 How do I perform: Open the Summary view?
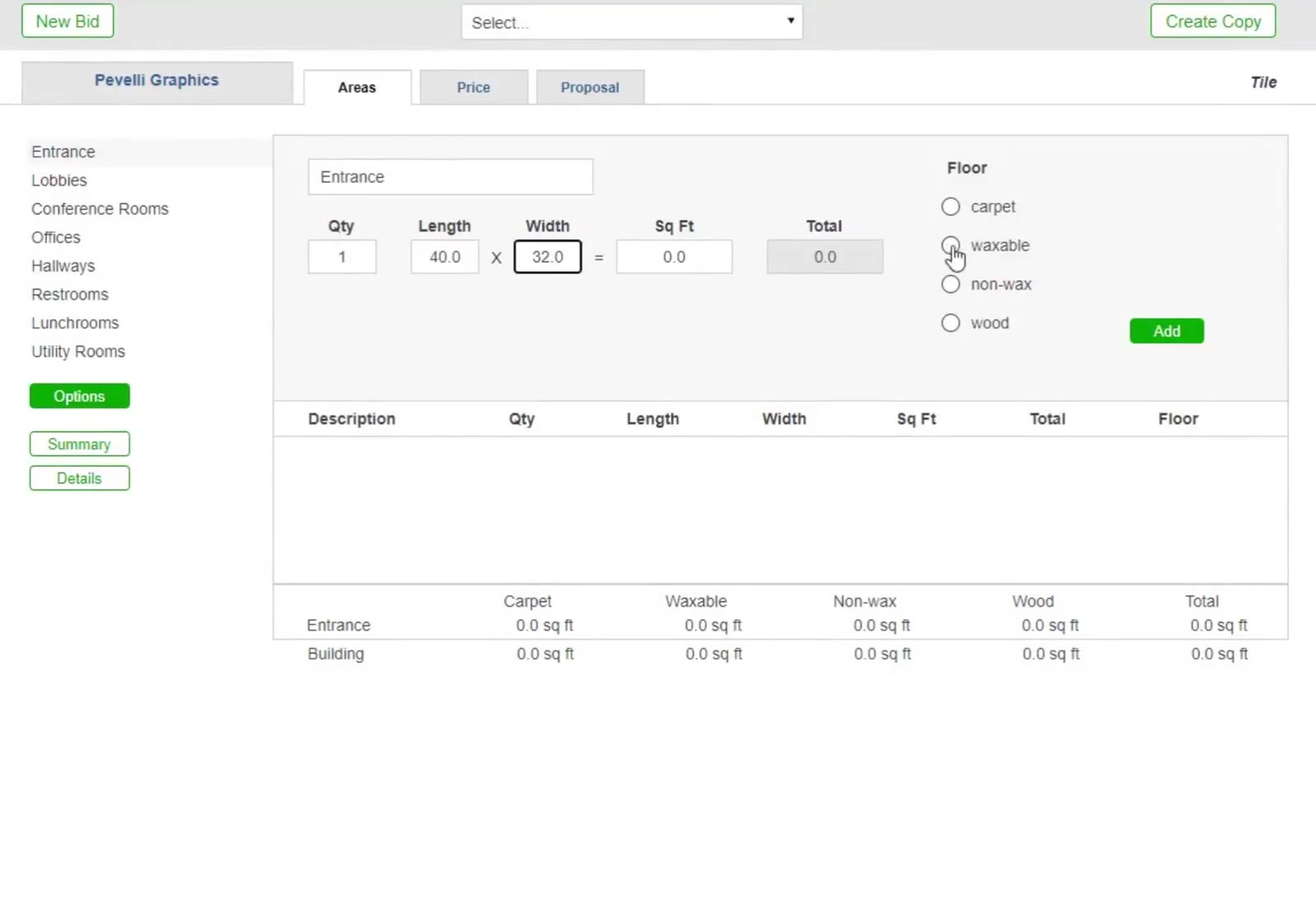[80, 444]
